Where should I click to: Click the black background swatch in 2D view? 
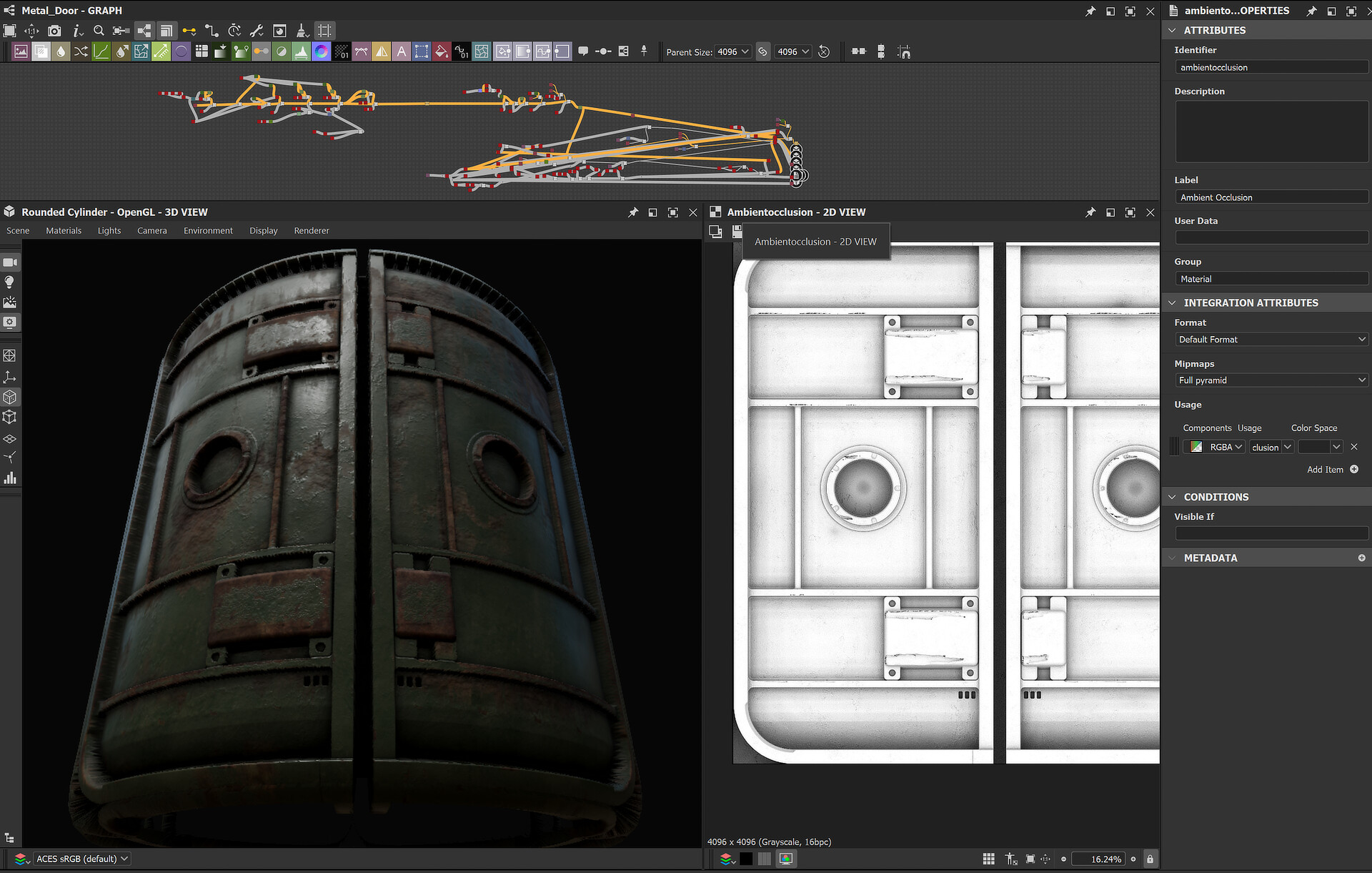747,859
